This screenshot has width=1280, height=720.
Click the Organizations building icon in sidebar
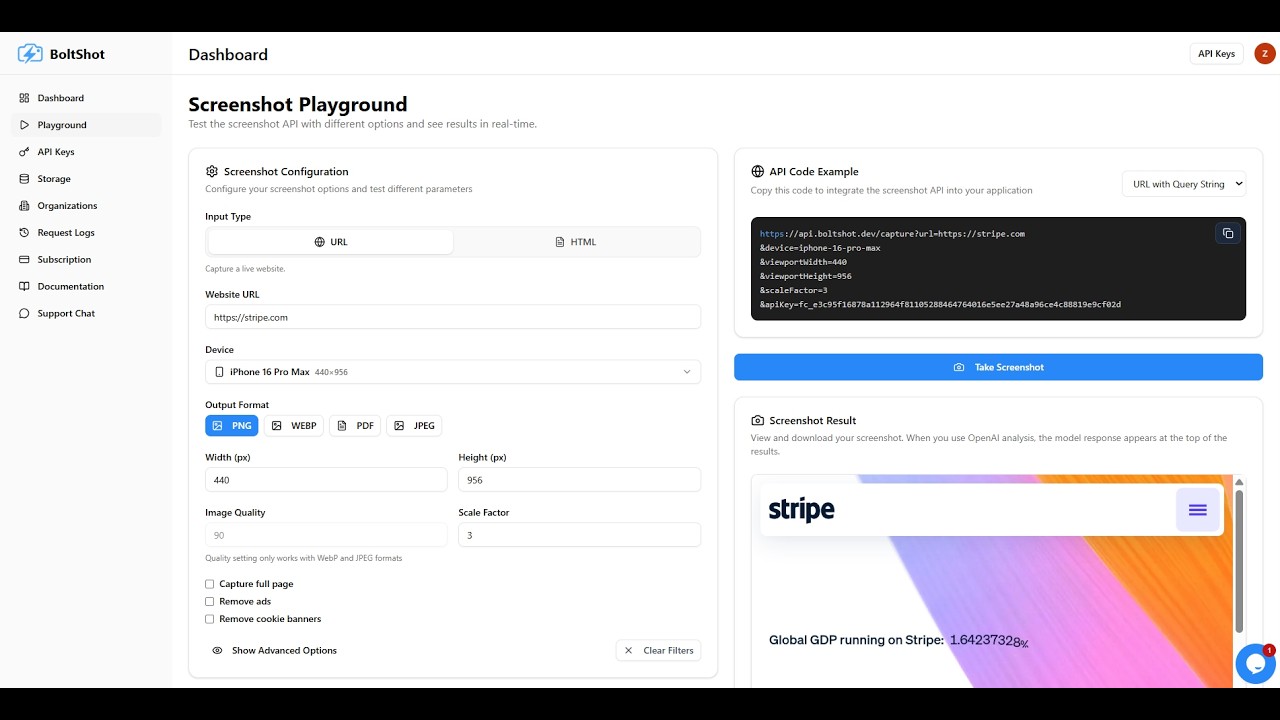pos(25,206)
